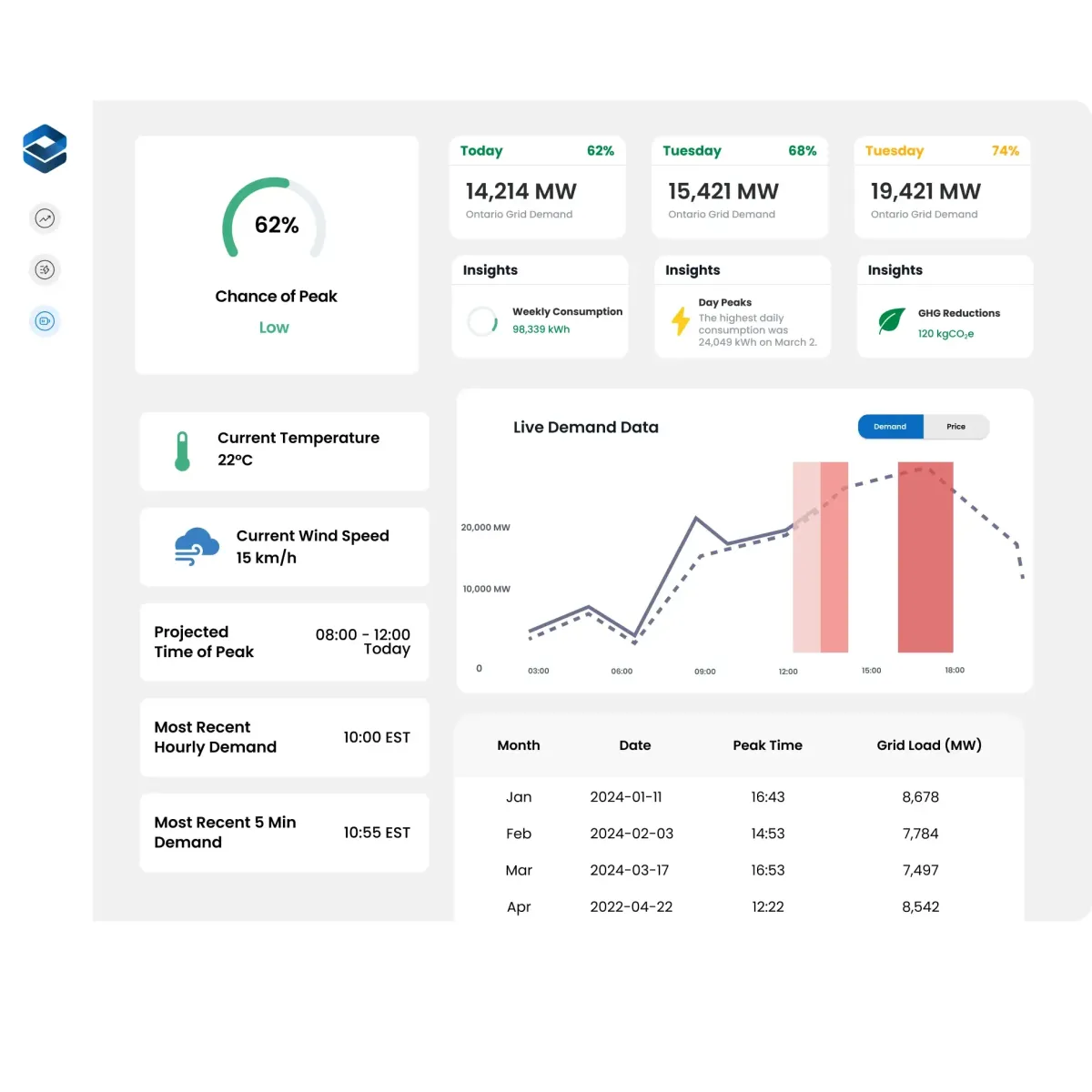Click the lightning bolt icon in Day Peaks insight
The image size is (1092, 1092).
pyautogui.click(x=680, y=320)
